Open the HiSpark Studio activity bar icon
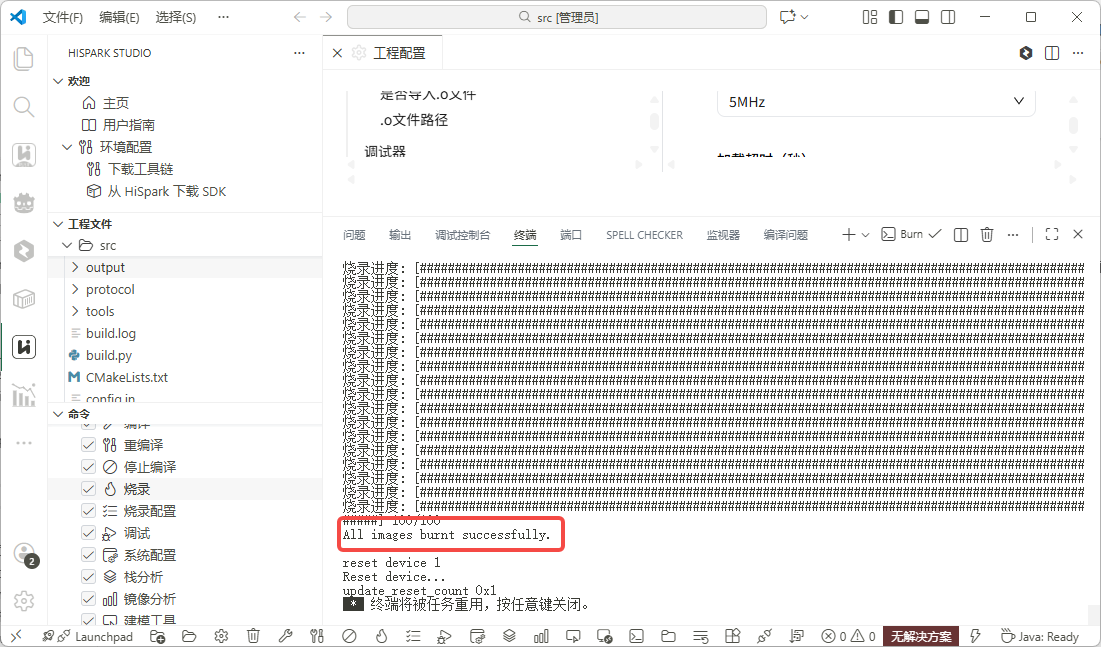The height and width of the screenshot is (647, 1101). point(24,347)
